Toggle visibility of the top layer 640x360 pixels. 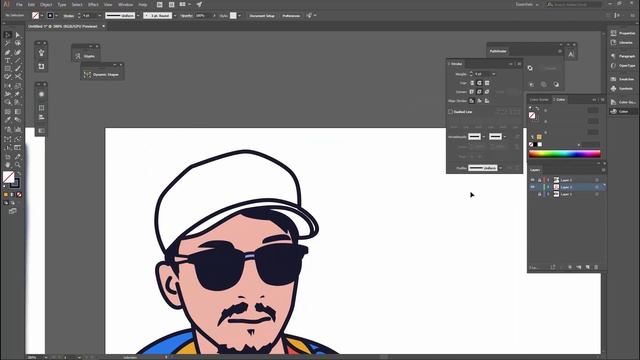532,180
